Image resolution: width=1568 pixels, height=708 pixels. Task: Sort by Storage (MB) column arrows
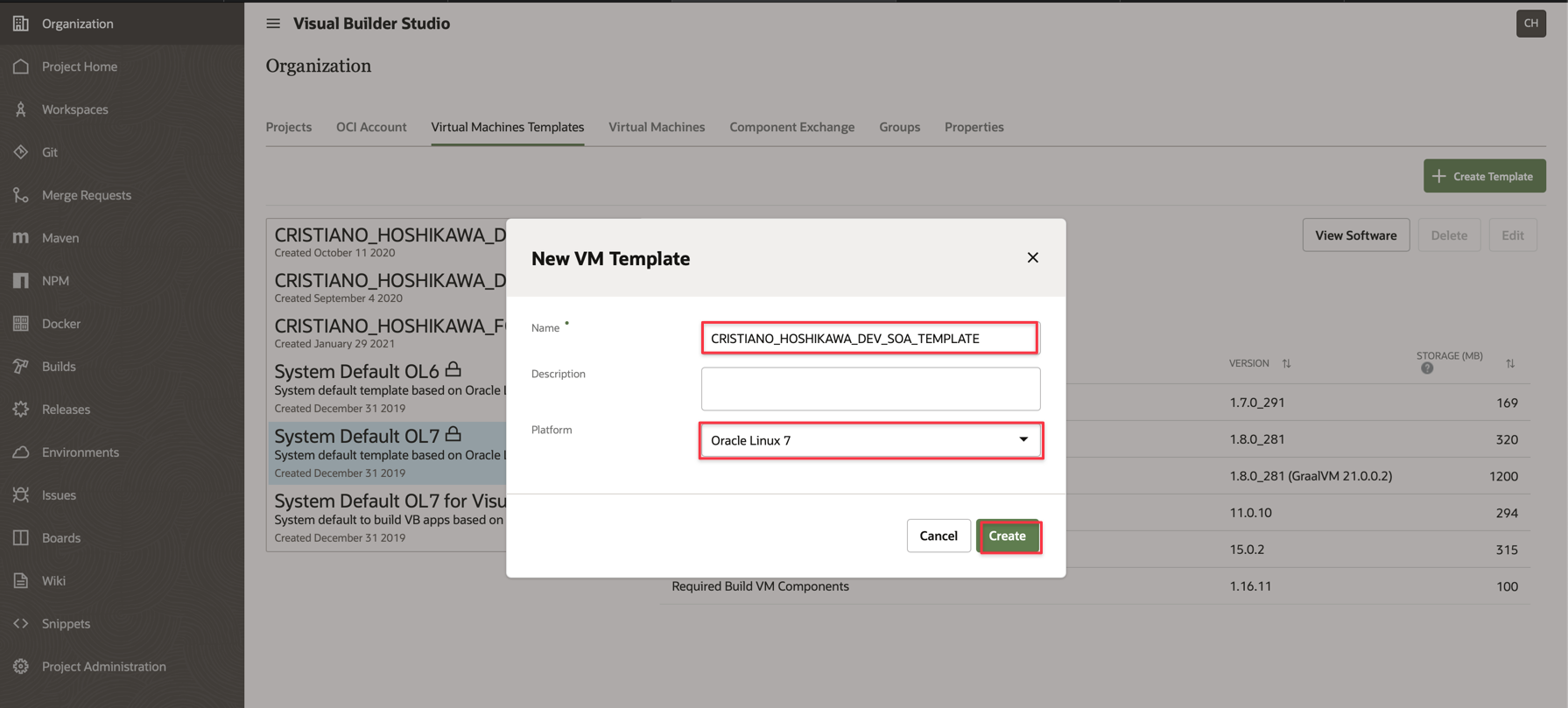click(1510, 363)
